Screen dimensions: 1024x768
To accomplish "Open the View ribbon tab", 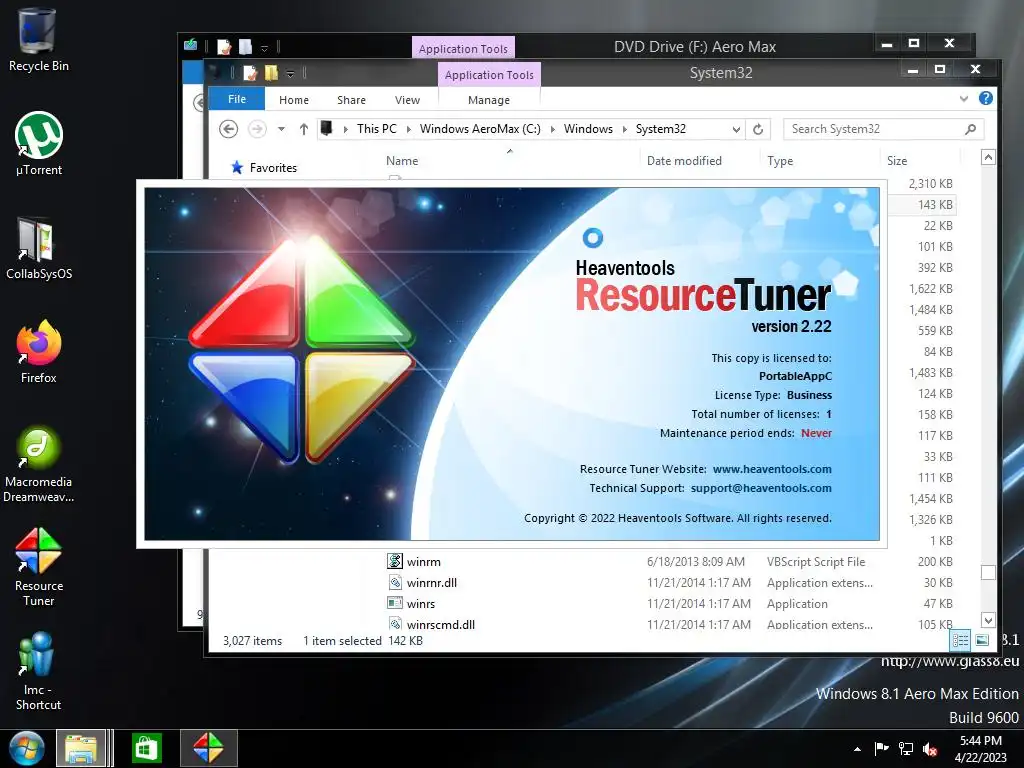I will 408,100.
